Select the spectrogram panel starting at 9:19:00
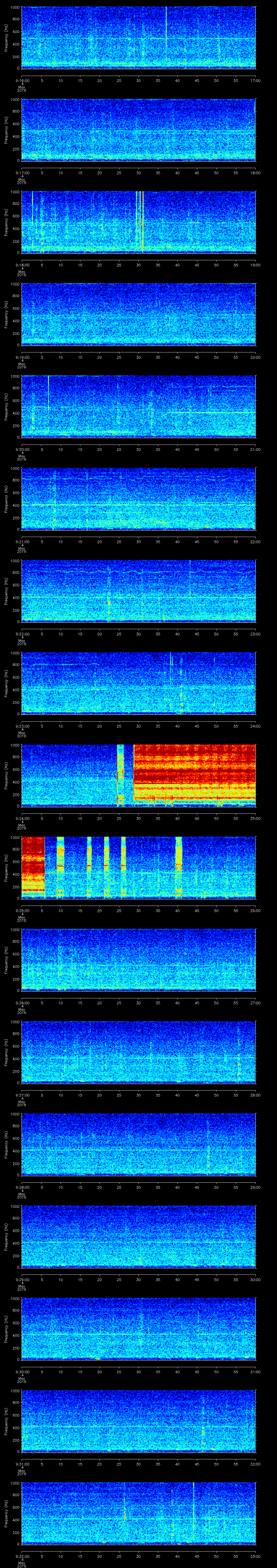Screen dimensions: 277x1568 pos(138,314)
